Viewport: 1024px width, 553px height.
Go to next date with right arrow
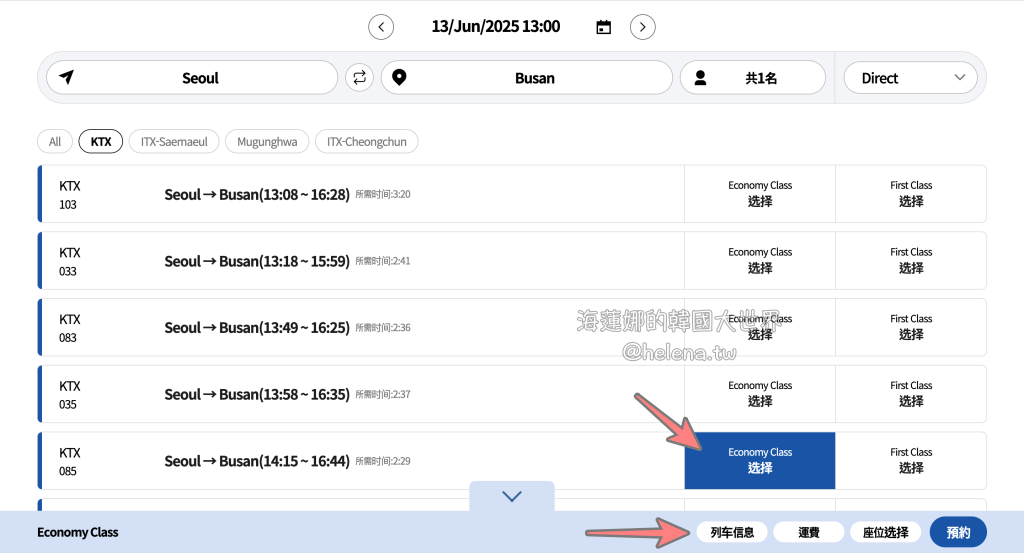click(643, 27)
